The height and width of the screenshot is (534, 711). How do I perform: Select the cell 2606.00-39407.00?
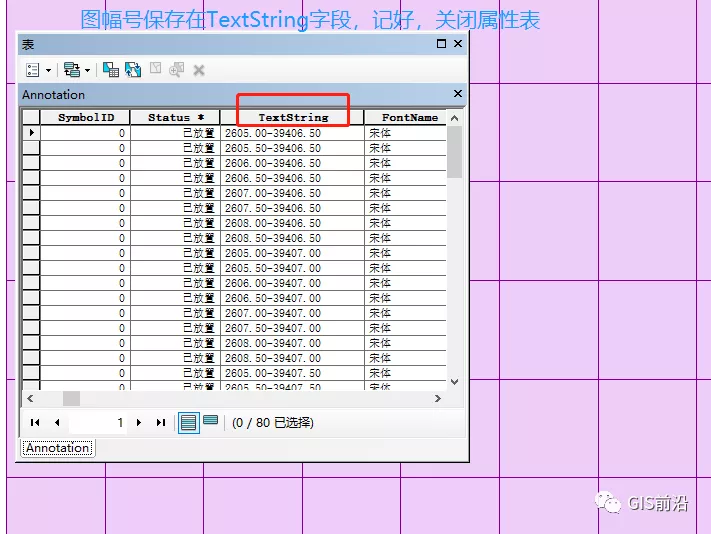(x=292, y=283)
